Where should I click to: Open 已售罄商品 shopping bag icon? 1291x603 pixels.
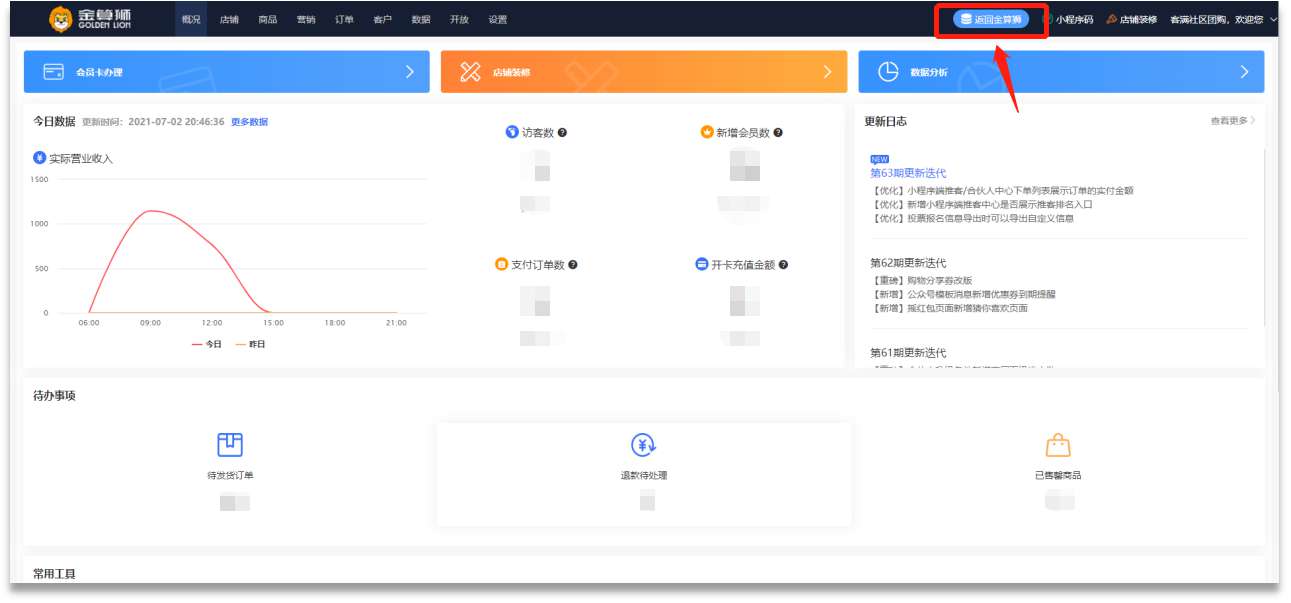click(1058, 445)
